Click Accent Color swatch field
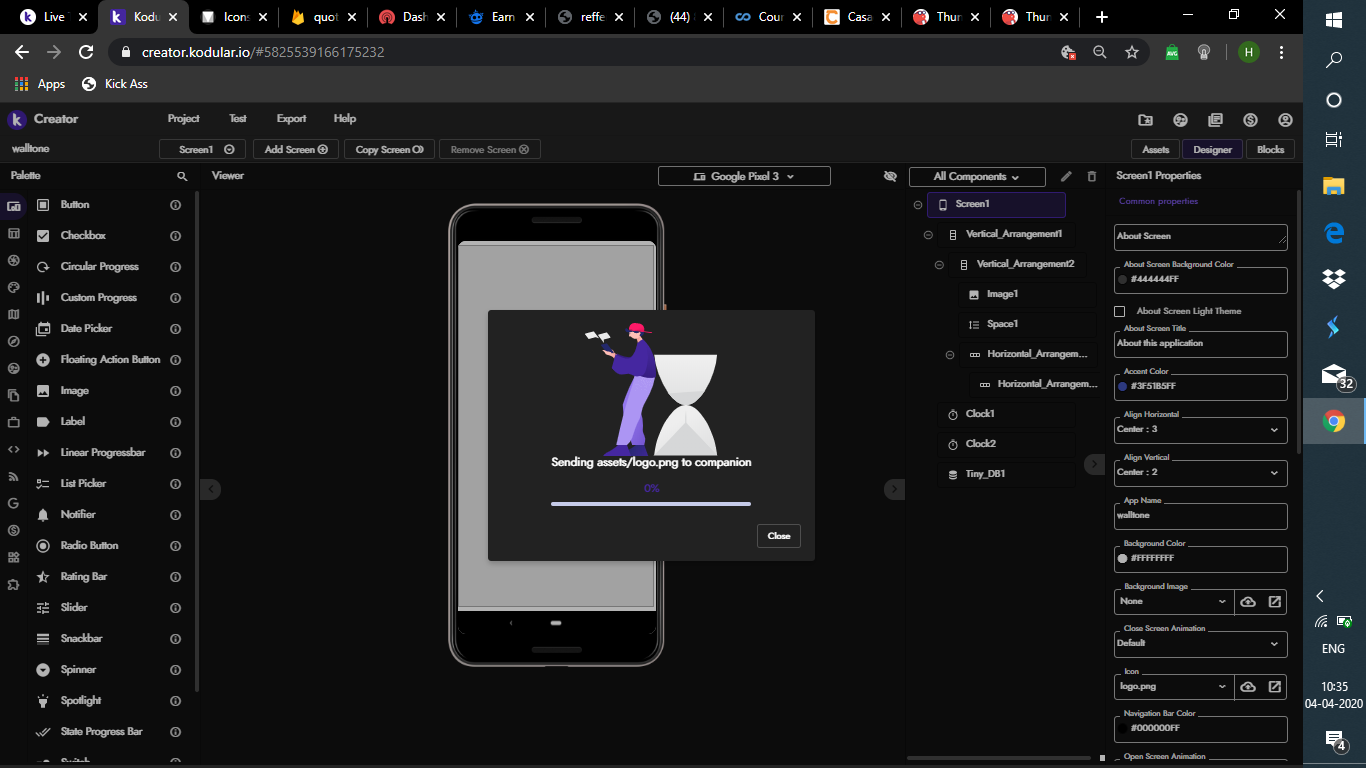Screen dimensions: 1366x768 pos(1201,387)
